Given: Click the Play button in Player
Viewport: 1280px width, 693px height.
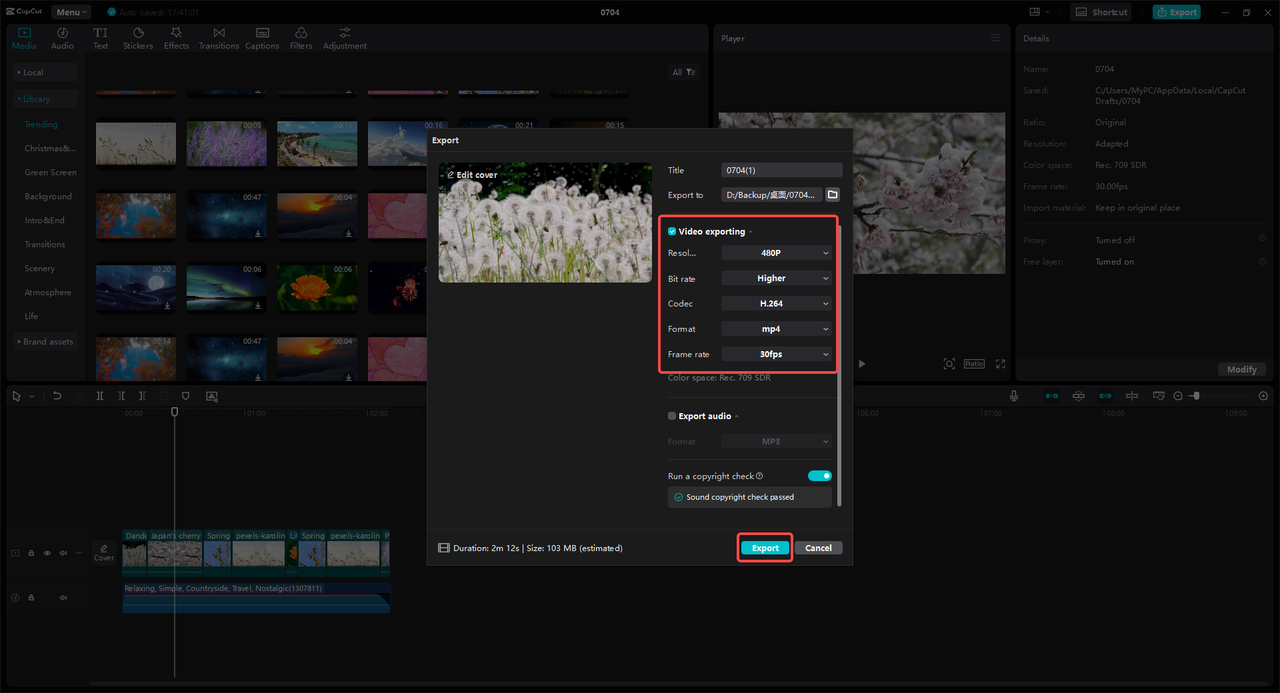Looking at the screenshot, I should (862, 364).
